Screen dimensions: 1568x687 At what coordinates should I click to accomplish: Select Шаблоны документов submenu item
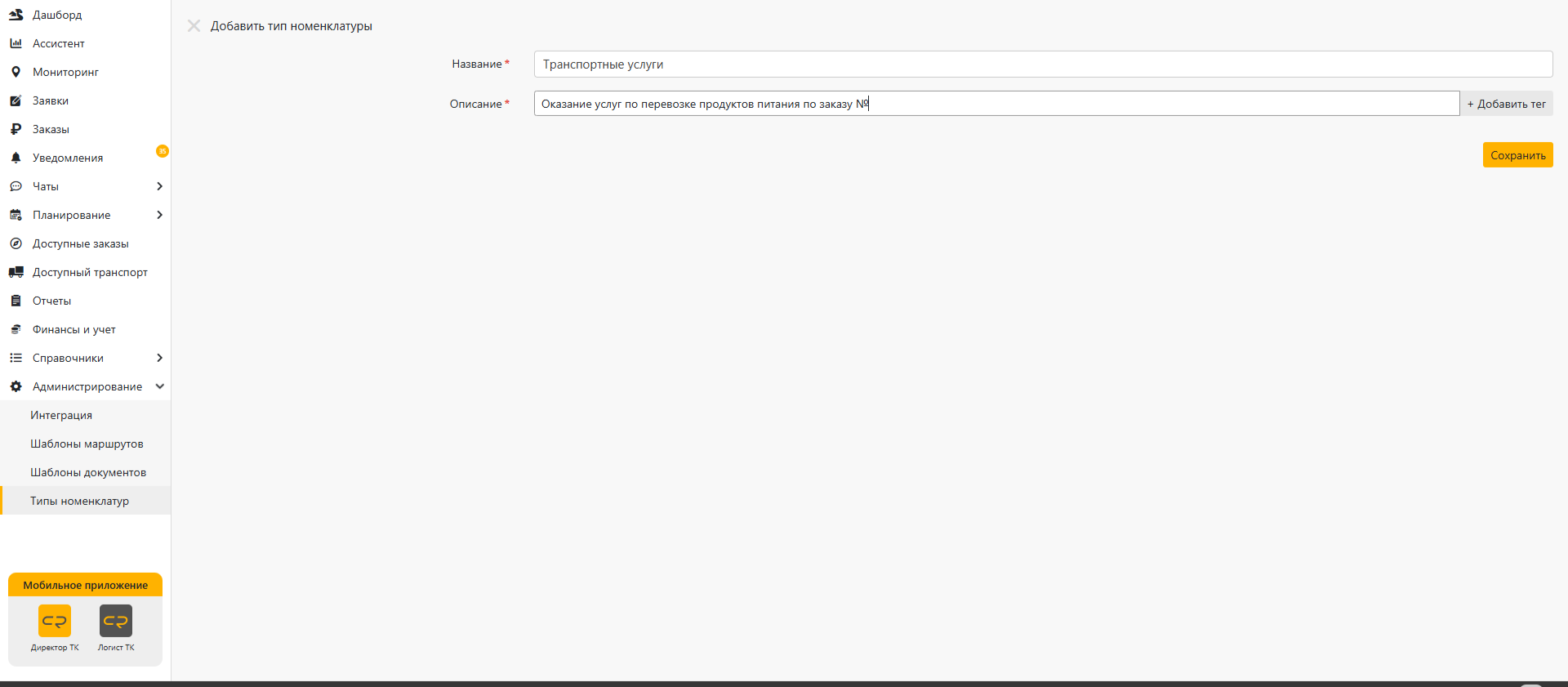[x=85, y=472]
